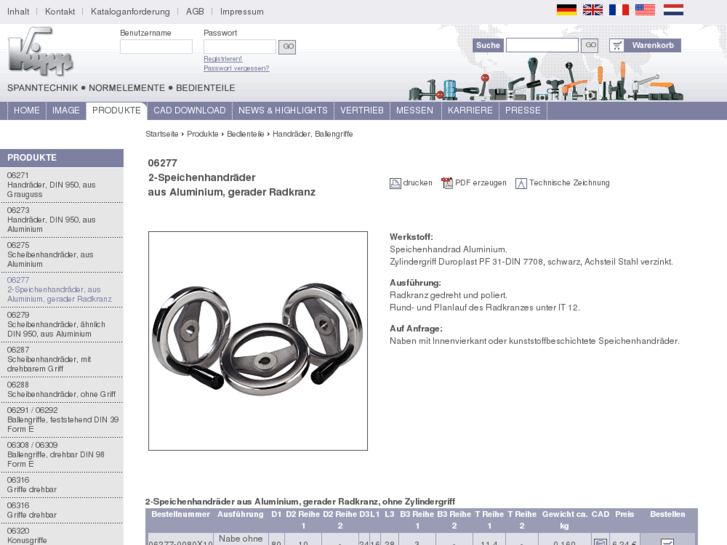The height and width of the screenshot is (545, 727).
Task: Open the Impressum link
Action: (242, 12)
